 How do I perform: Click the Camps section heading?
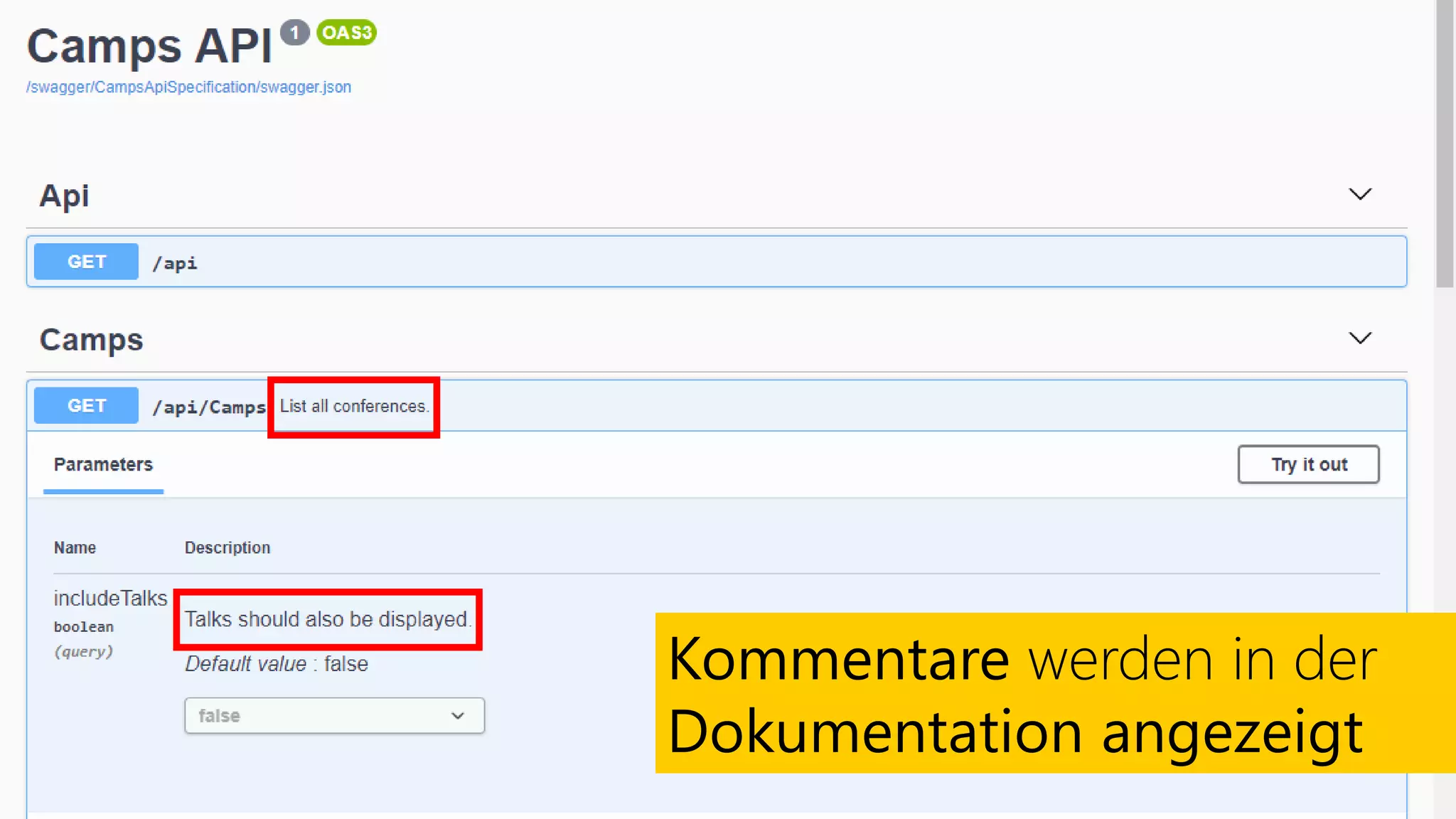tap(92, 340)
